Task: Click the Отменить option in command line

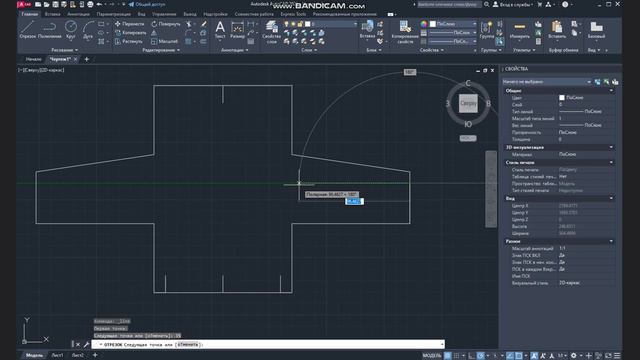Action: pos(188,344)
